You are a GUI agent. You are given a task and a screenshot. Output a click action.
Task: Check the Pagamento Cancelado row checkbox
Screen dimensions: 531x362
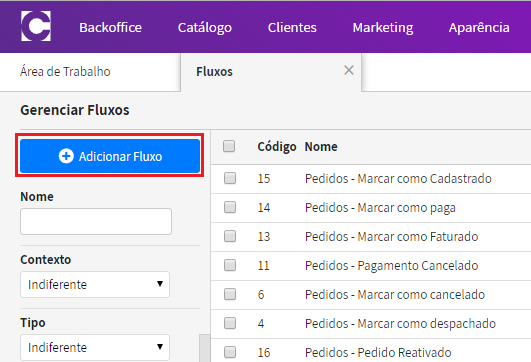point(230,265)
